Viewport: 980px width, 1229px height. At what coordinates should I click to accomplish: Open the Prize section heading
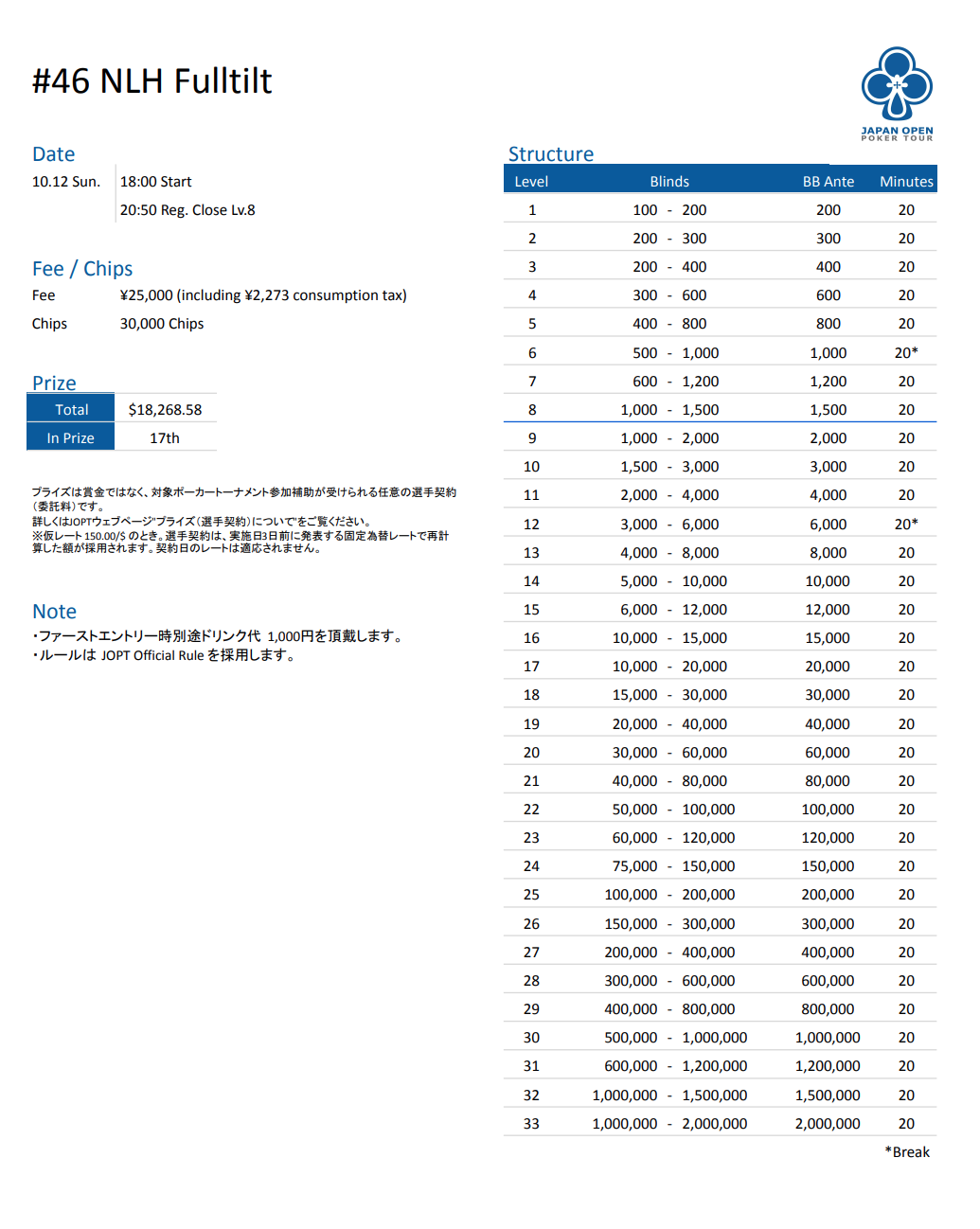tap(54, 383)
